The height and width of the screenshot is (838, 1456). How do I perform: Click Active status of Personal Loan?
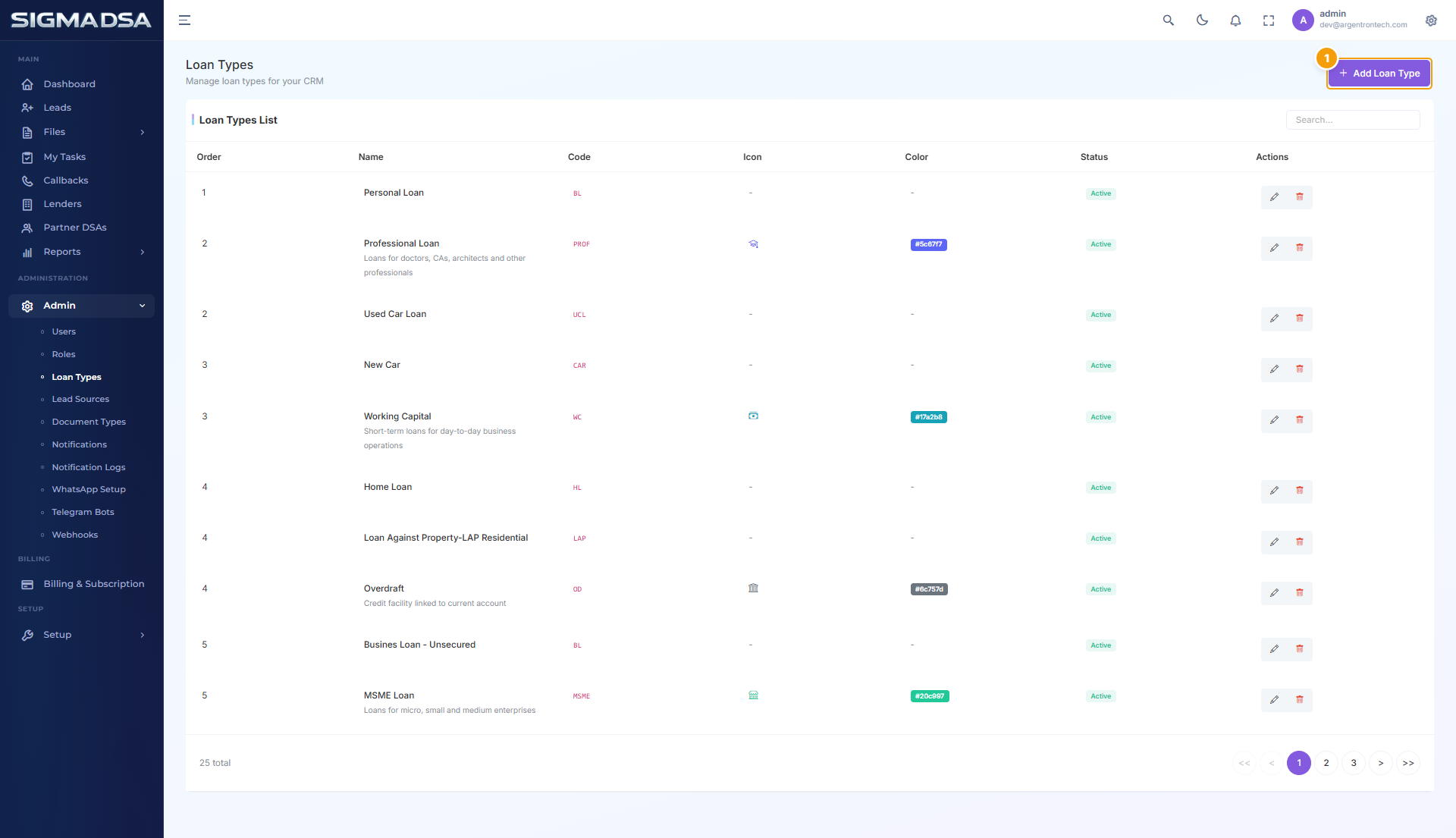coord(1100,193)
